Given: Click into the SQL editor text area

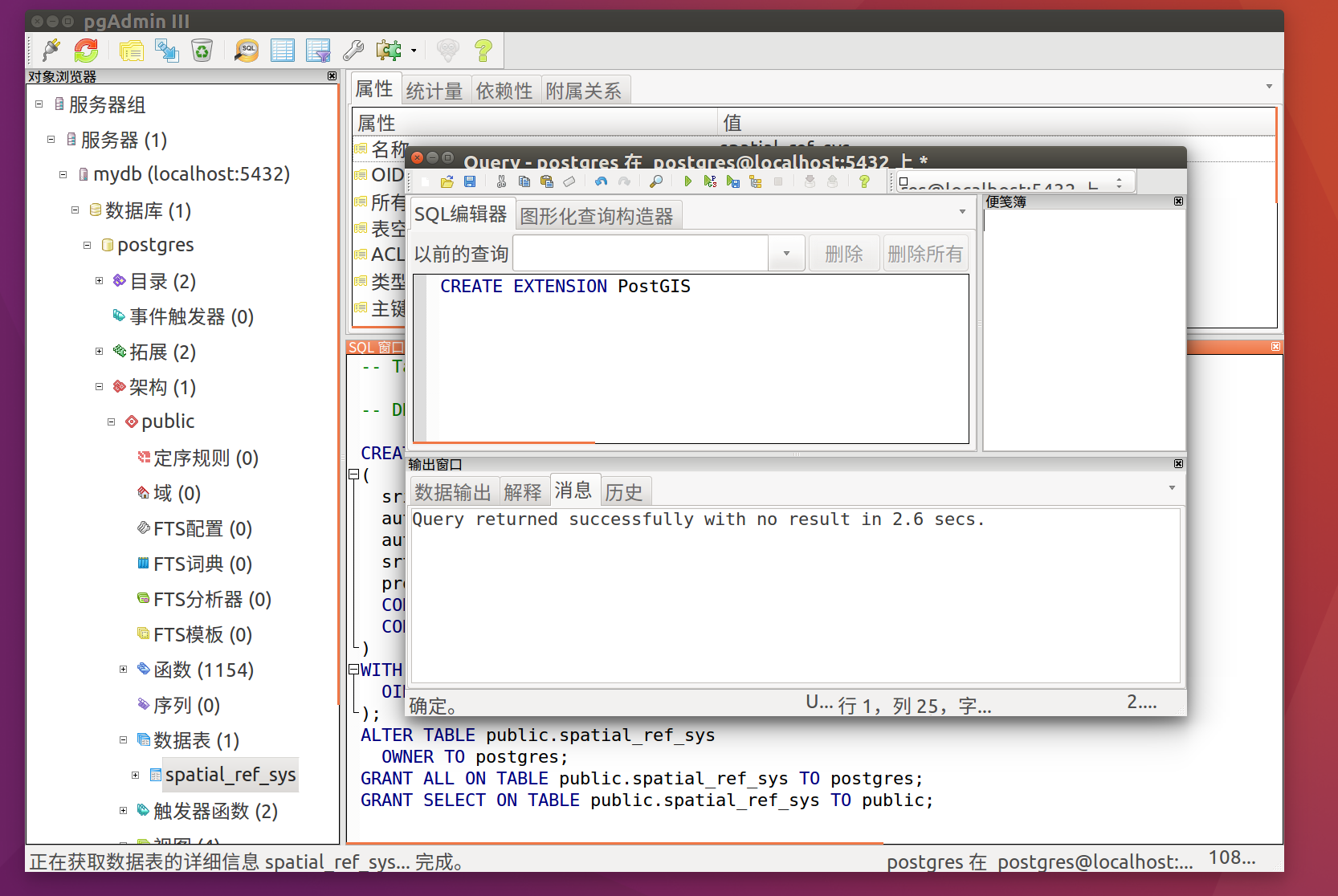Looking at the screenshot, I should click(x=691, y=361).
